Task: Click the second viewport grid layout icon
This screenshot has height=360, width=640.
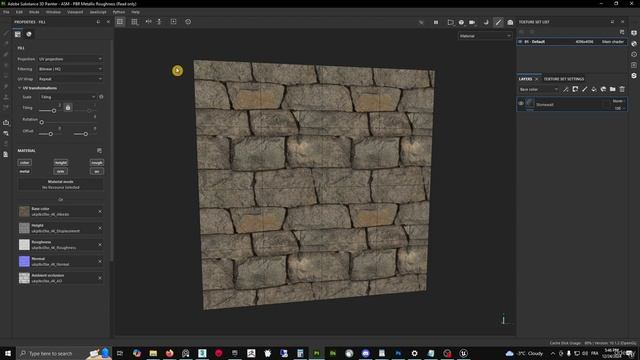Action: click(x=134, y=22)
